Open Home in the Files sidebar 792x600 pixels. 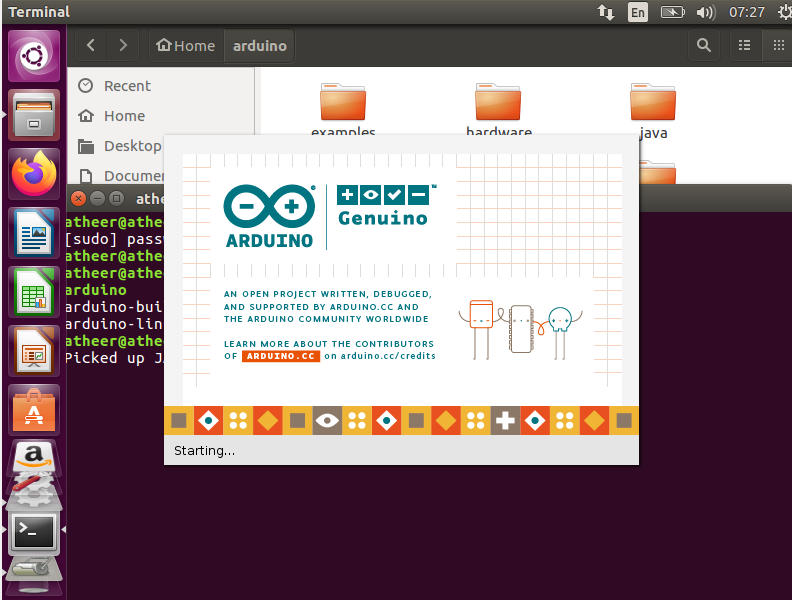point(124,116)
